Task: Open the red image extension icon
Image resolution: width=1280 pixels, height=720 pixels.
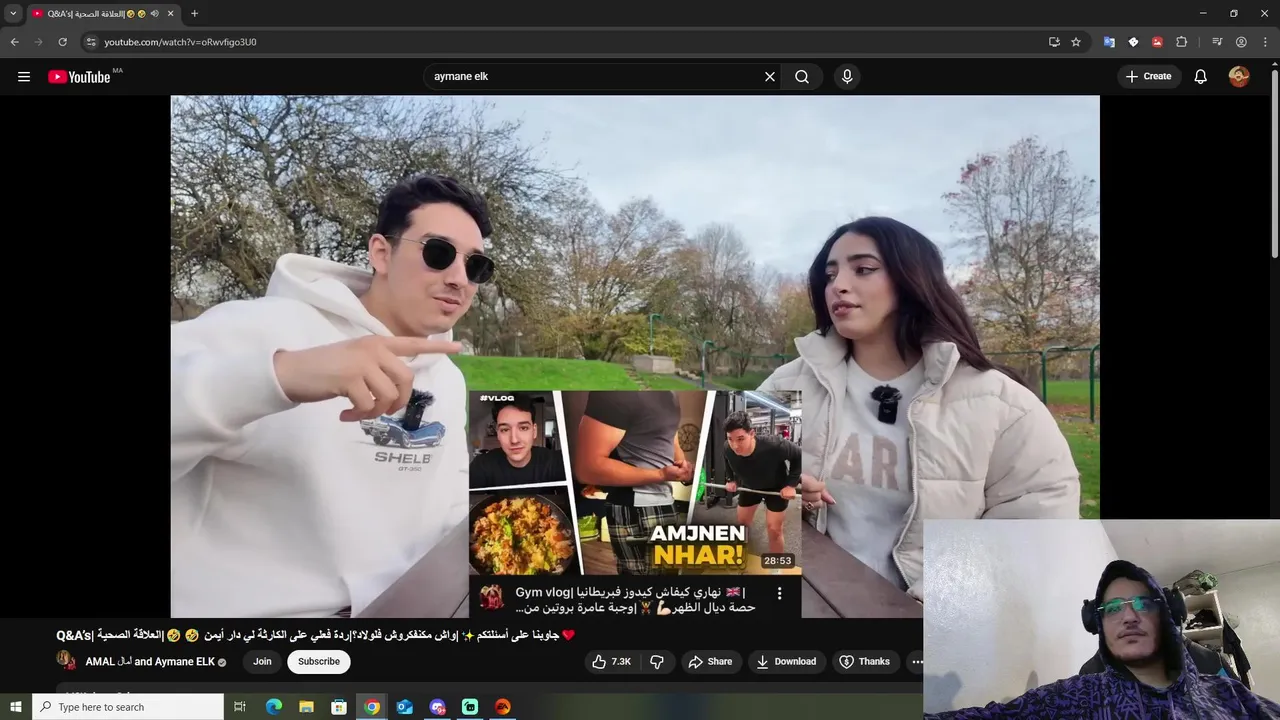Action: [1157, 42]
